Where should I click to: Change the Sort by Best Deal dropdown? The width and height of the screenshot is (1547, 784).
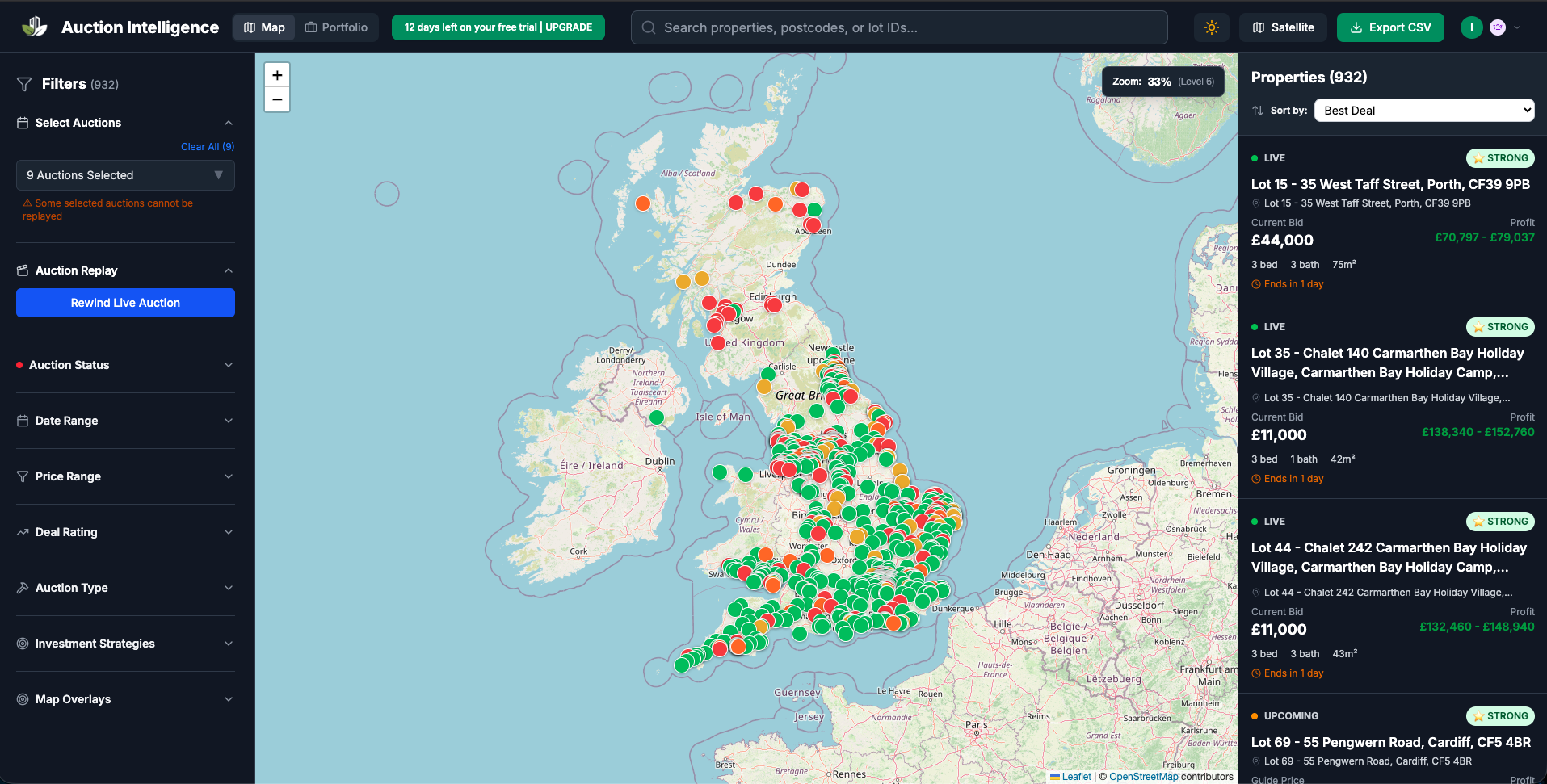coord(1423,110)
